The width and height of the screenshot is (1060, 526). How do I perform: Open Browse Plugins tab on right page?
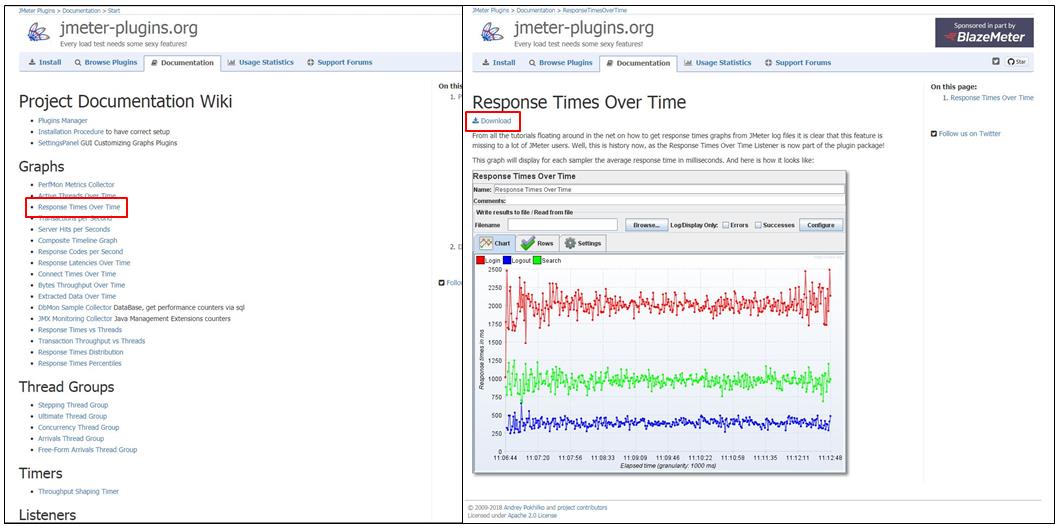tap(560, 62)
